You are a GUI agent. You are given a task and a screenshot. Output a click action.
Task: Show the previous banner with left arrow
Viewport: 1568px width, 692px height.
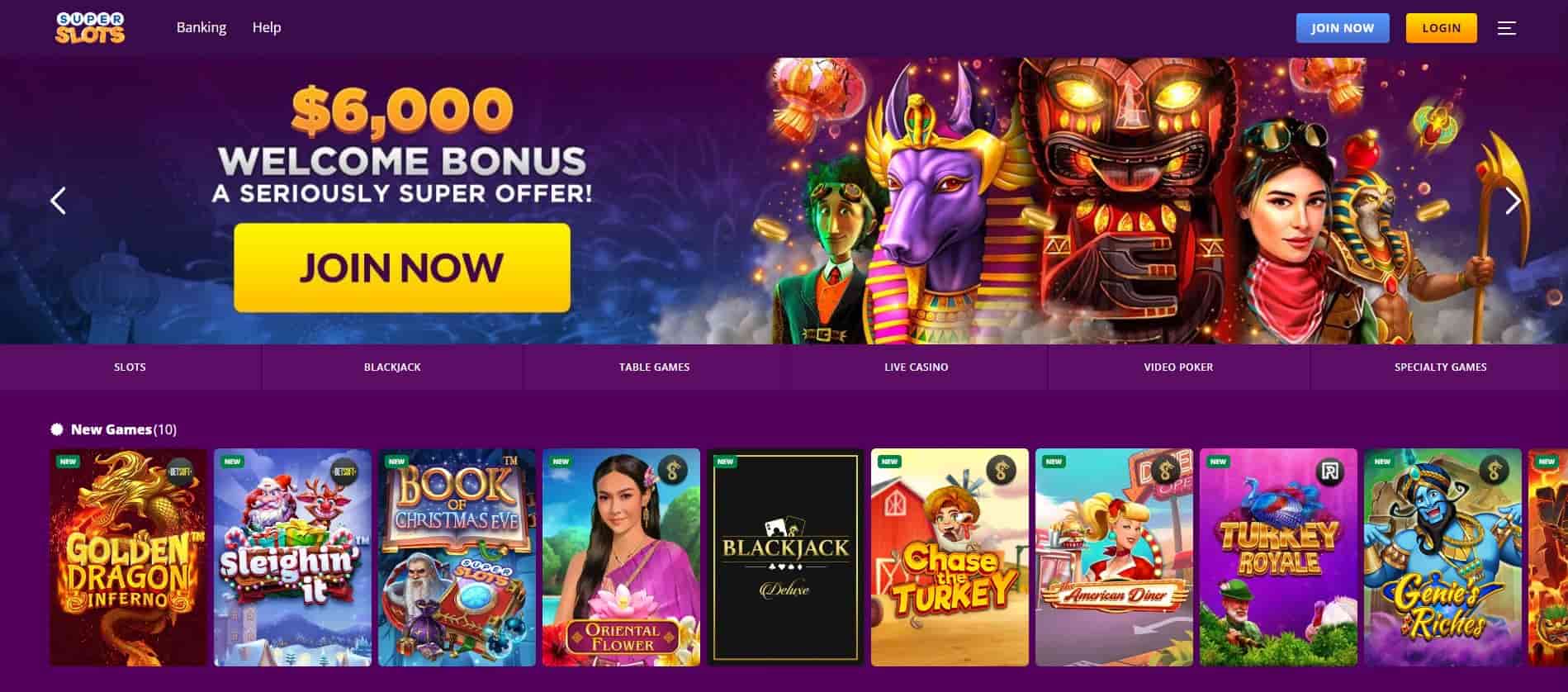click(58, 201)
